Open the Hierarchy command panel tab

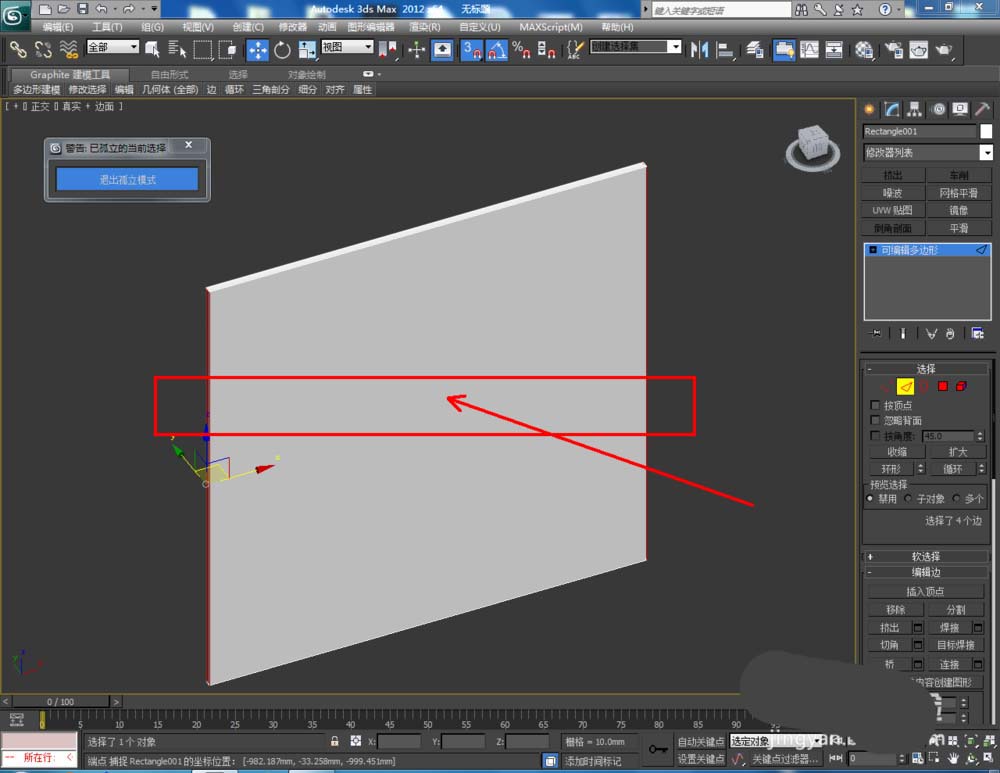coord(915,110)
